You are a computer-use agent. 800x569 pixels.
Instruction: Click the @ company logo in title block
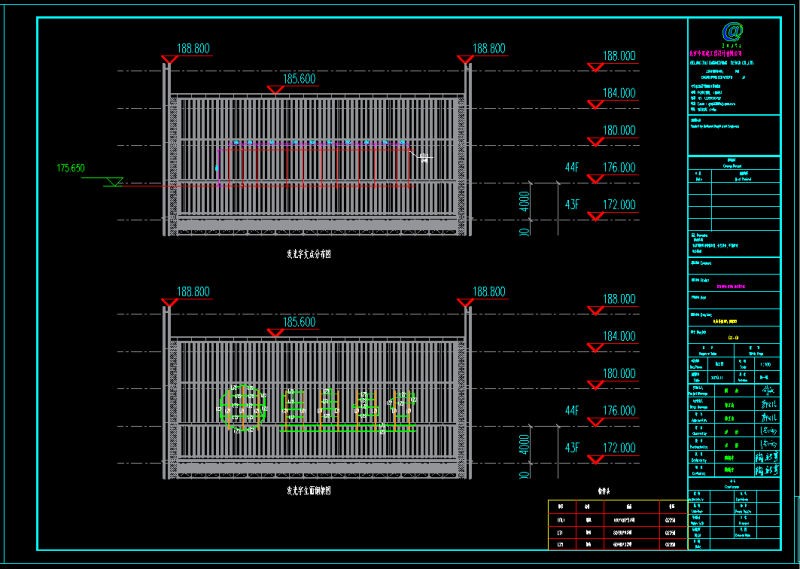click(x=738, y=34)
